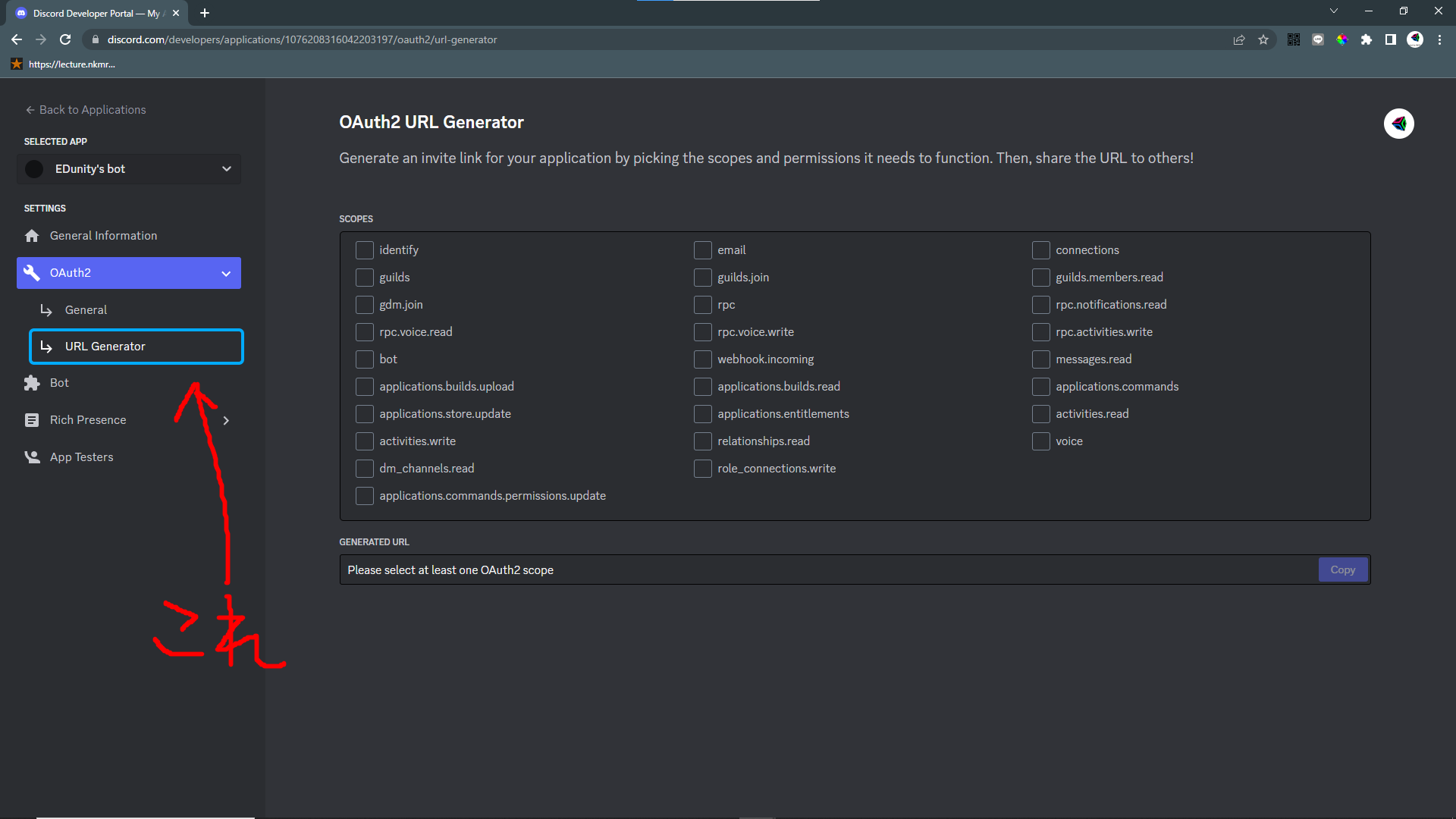Check the applications.commands scope
Image resolution: width=1456 pixels, height=819 pixels.
click(x=1041, y=387)
